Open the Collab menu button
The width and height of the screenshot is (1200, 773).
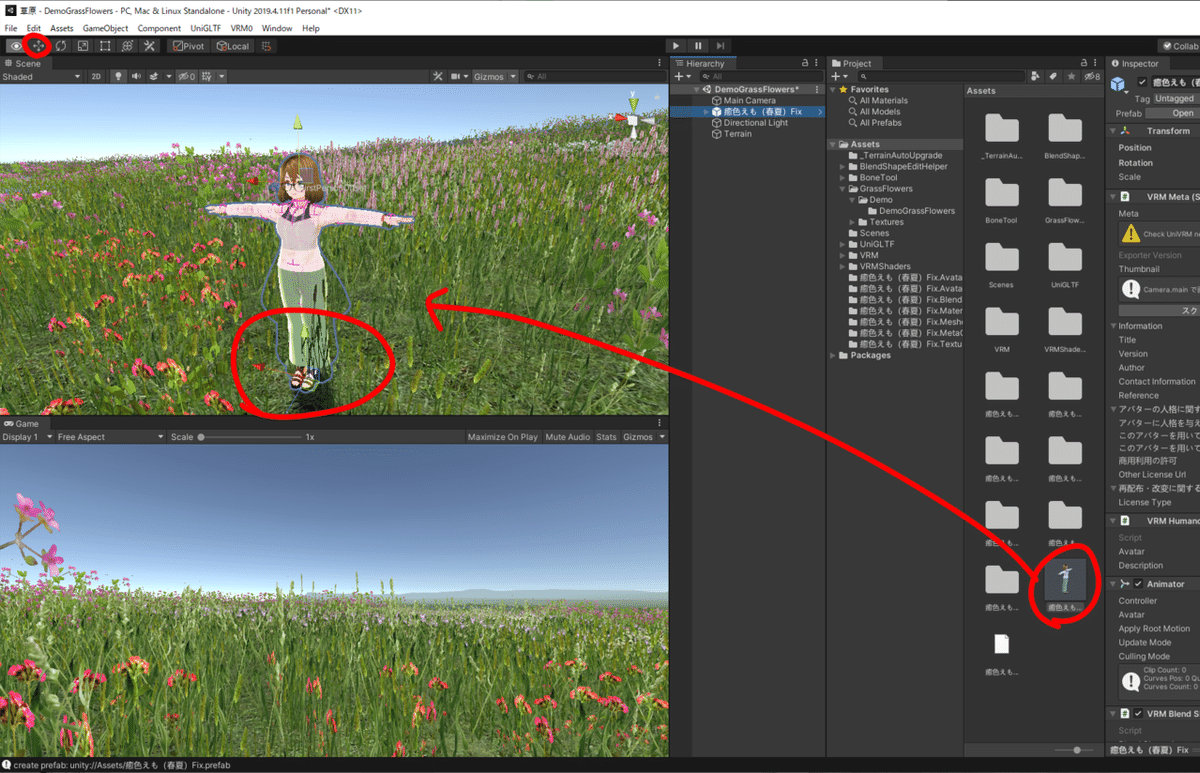[1179, 46]
